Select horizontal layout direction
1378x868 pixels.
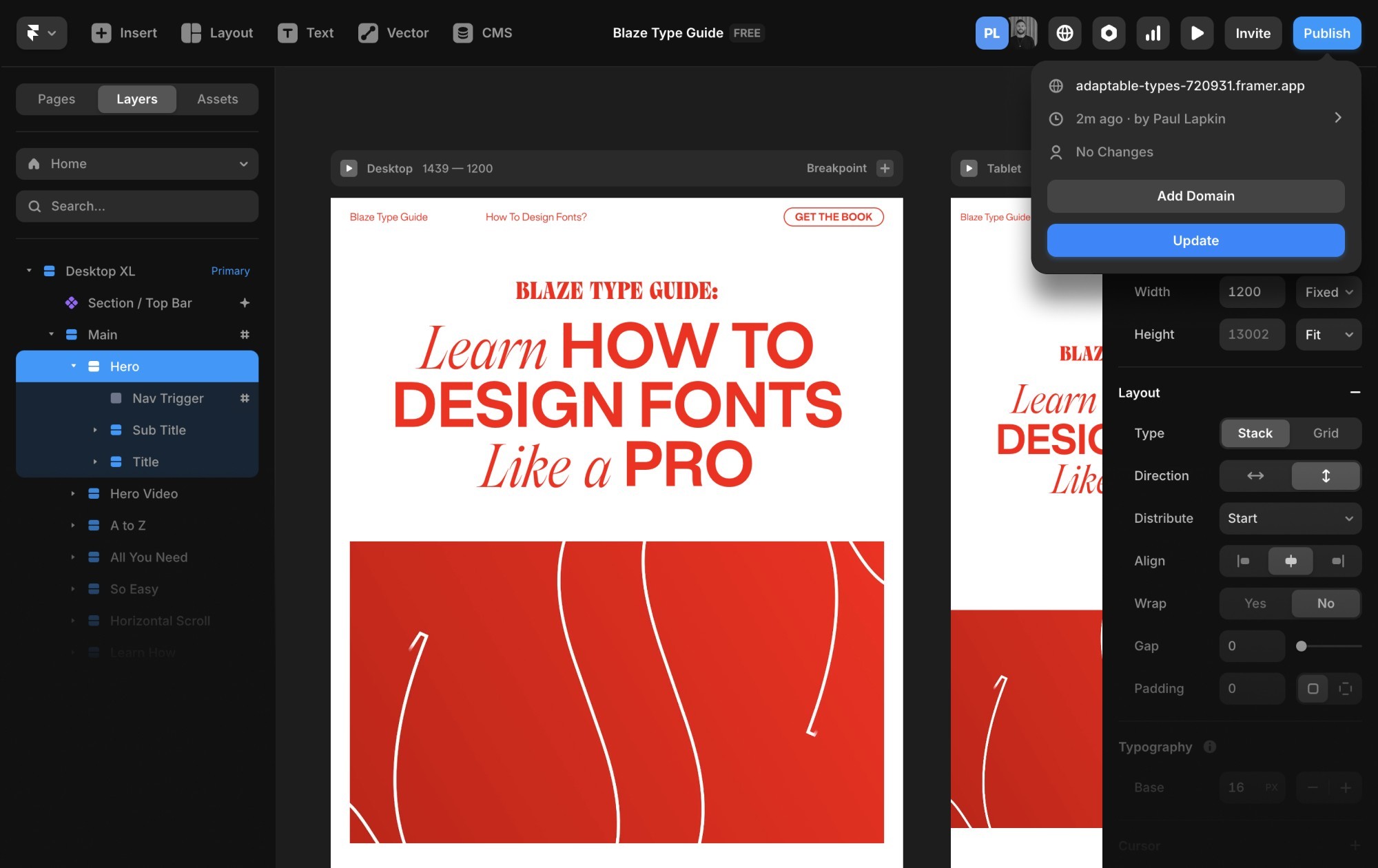tap(1255, 476)
